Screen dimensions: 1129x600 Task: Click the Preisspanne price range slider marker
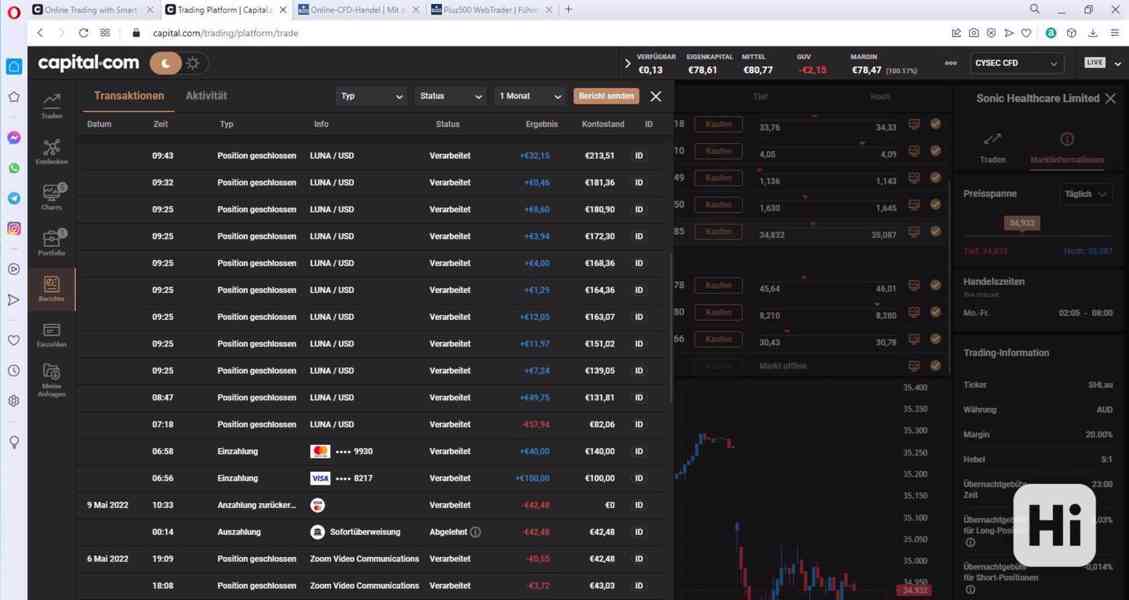(1022, 223)
